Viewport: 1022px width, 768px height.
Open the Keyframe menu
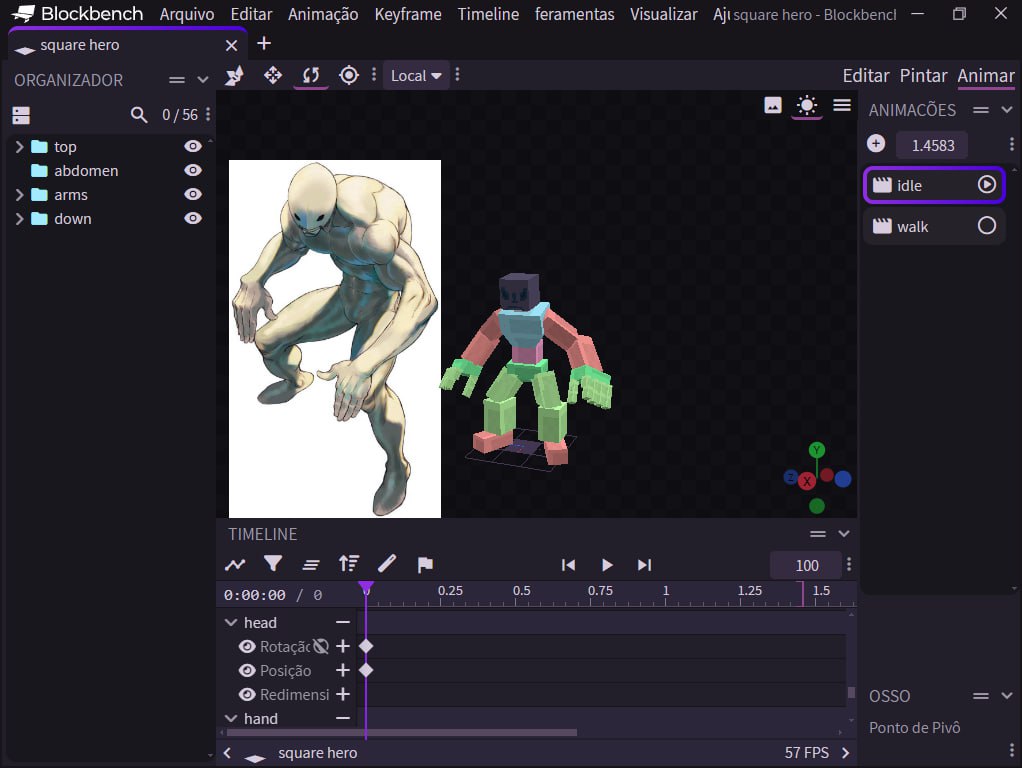[407, 14]
